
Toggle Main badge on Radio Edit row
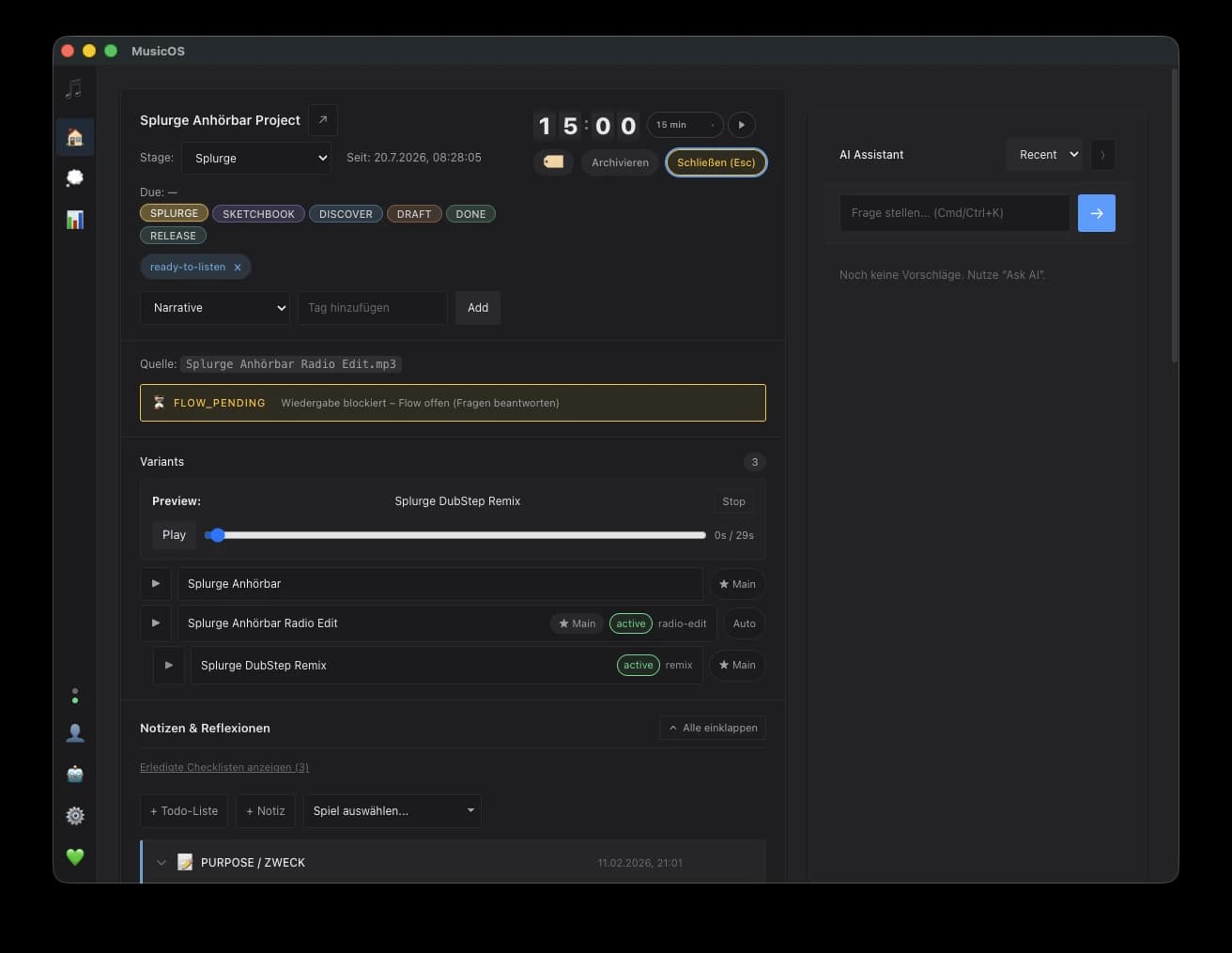click(x=577, y=623)
